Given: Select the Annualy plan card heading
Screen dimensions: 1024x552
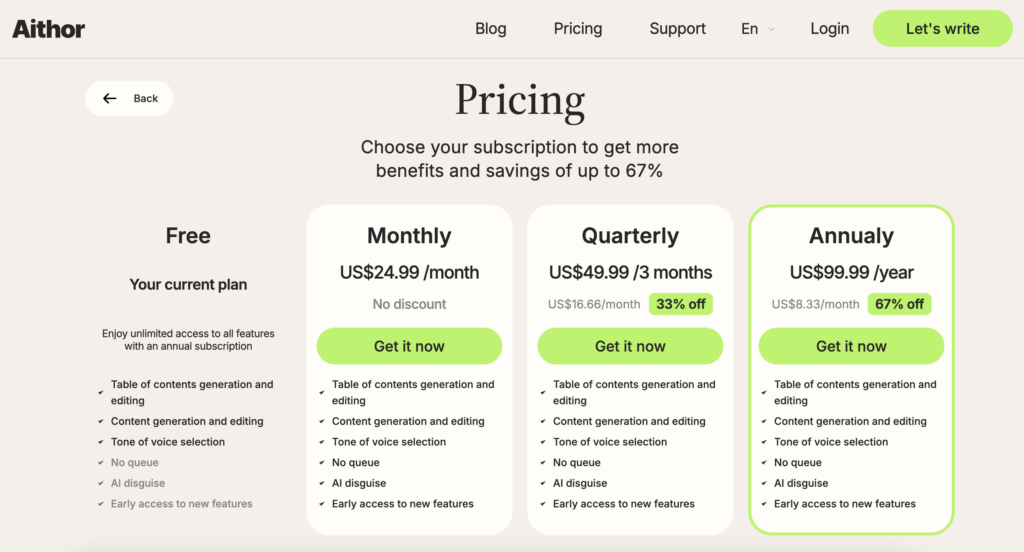Looking at the screenshot, I should 851,236.
